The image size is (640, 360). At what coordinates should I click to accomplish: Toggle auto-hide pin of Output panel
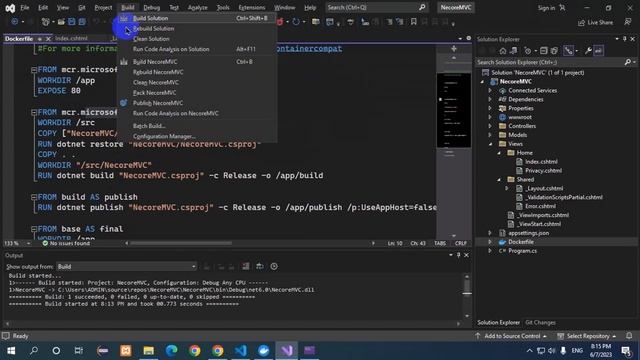click(x=458, y=255)
